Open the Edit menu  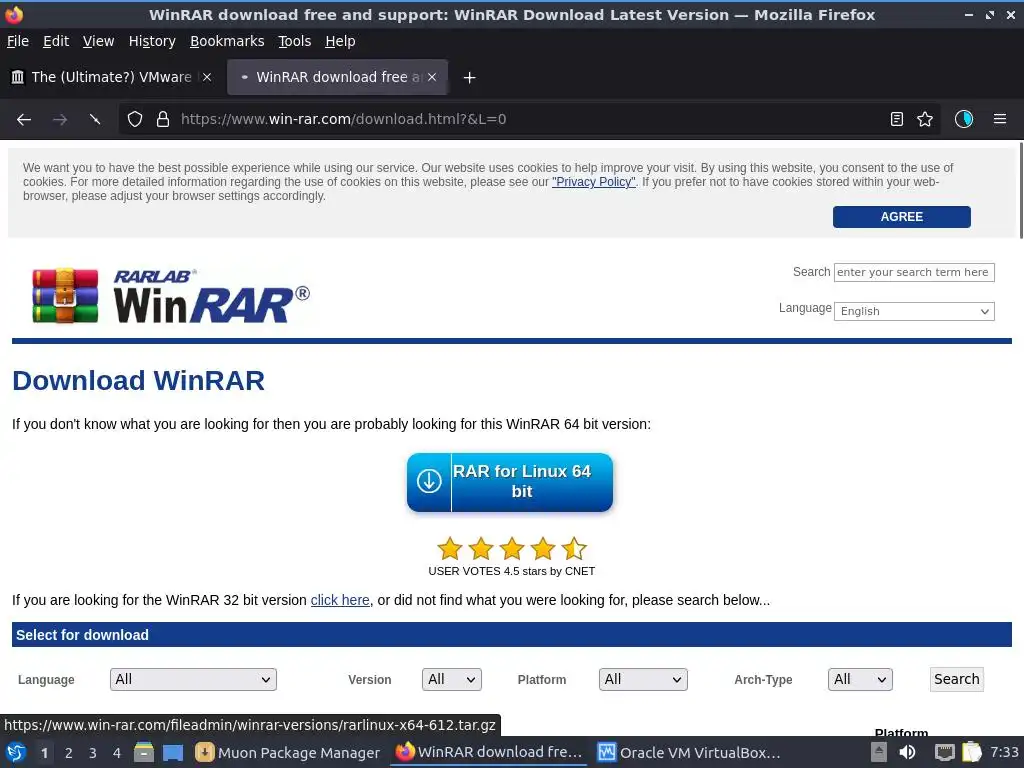(x=56, y=41)
